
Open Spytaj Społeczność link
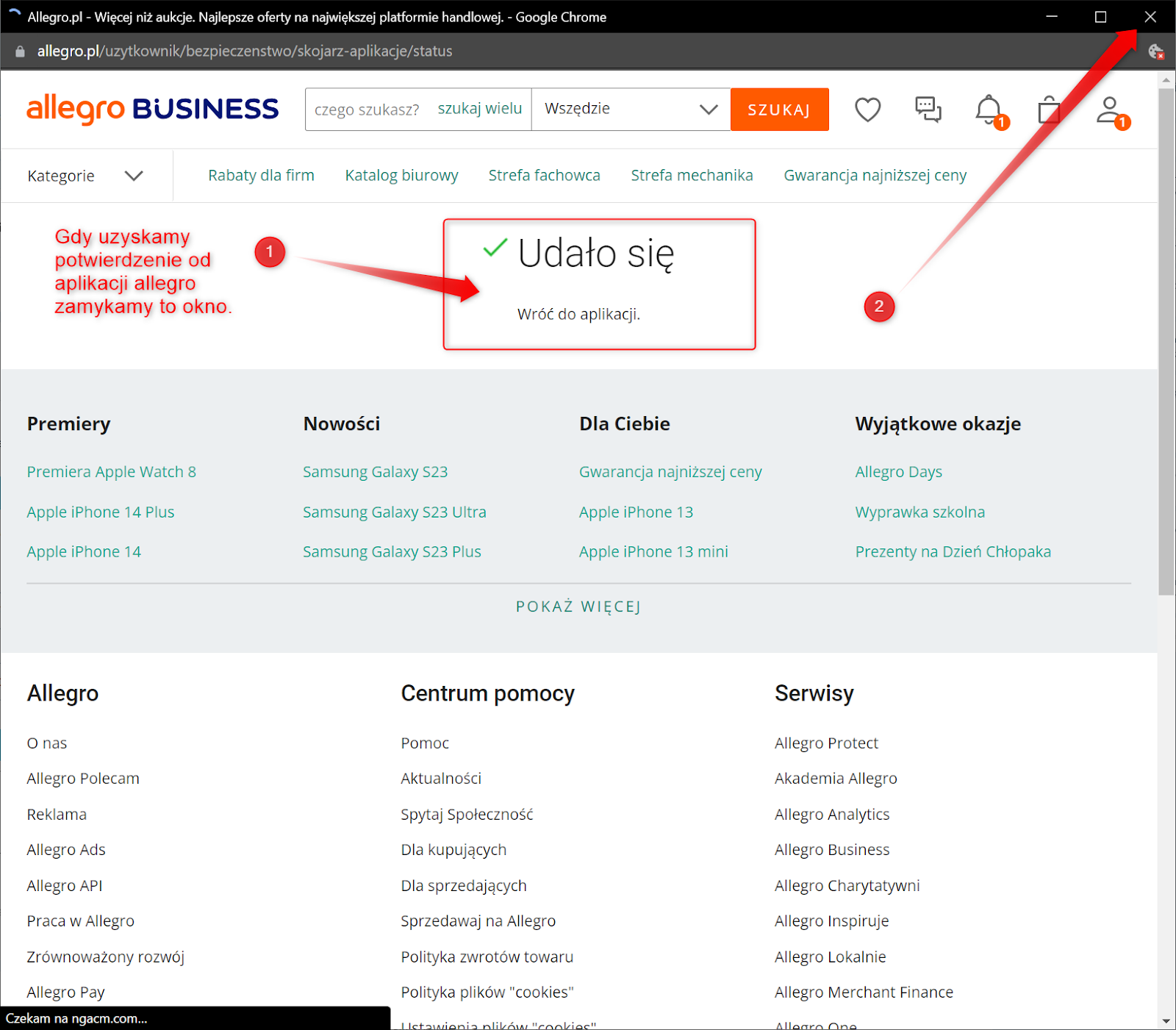(x=467, y=815)
